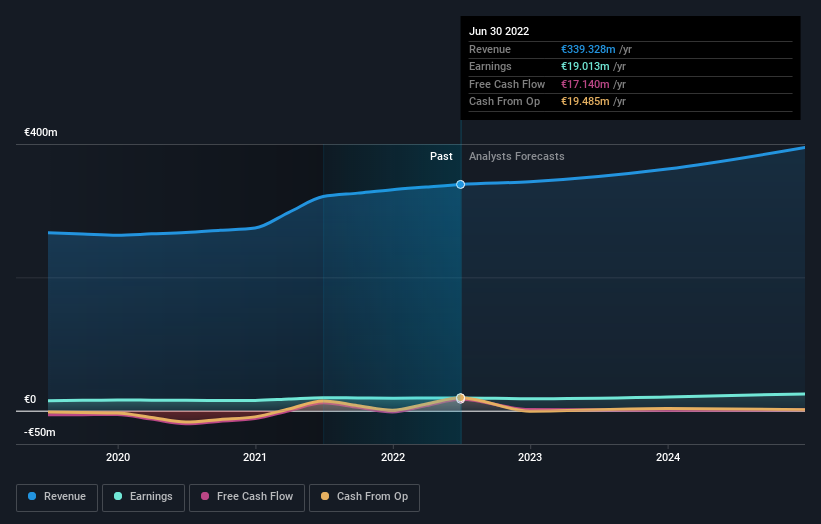Image resolution: width=821 pixels, height=524 pixels.
Task: Click the €339.328m revenue value
Action: [588, 49]
